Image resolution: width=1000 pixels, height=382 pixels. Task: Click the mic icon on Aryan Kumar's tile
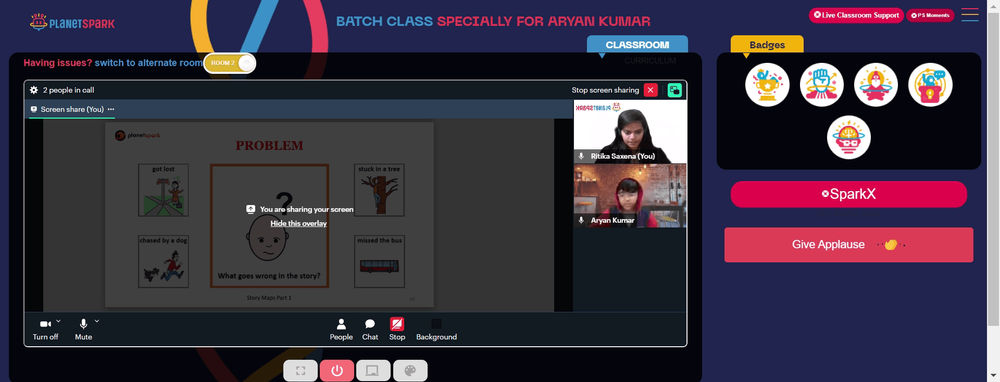click(x=581, y=220)
